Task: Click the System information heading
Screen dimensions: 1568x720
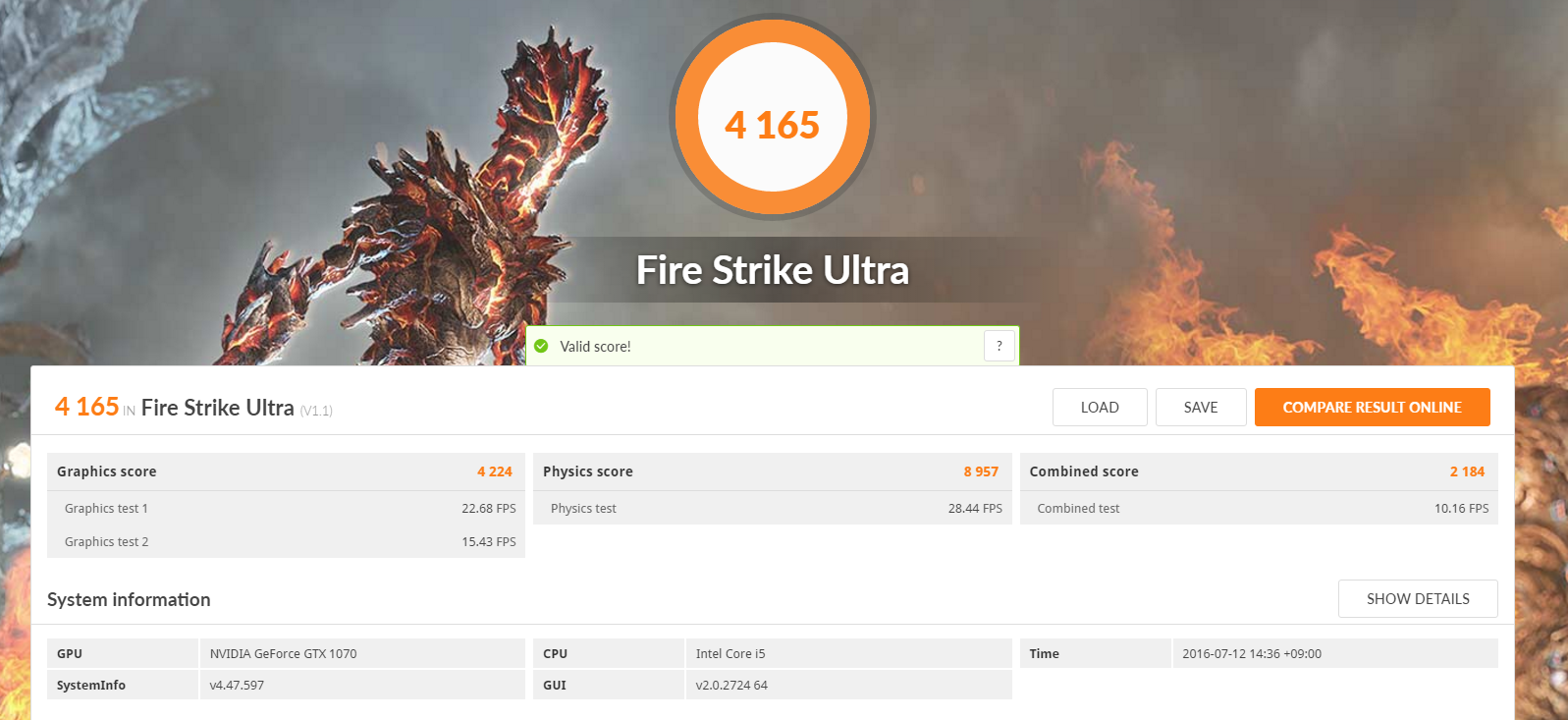Action: coord(129,599)
